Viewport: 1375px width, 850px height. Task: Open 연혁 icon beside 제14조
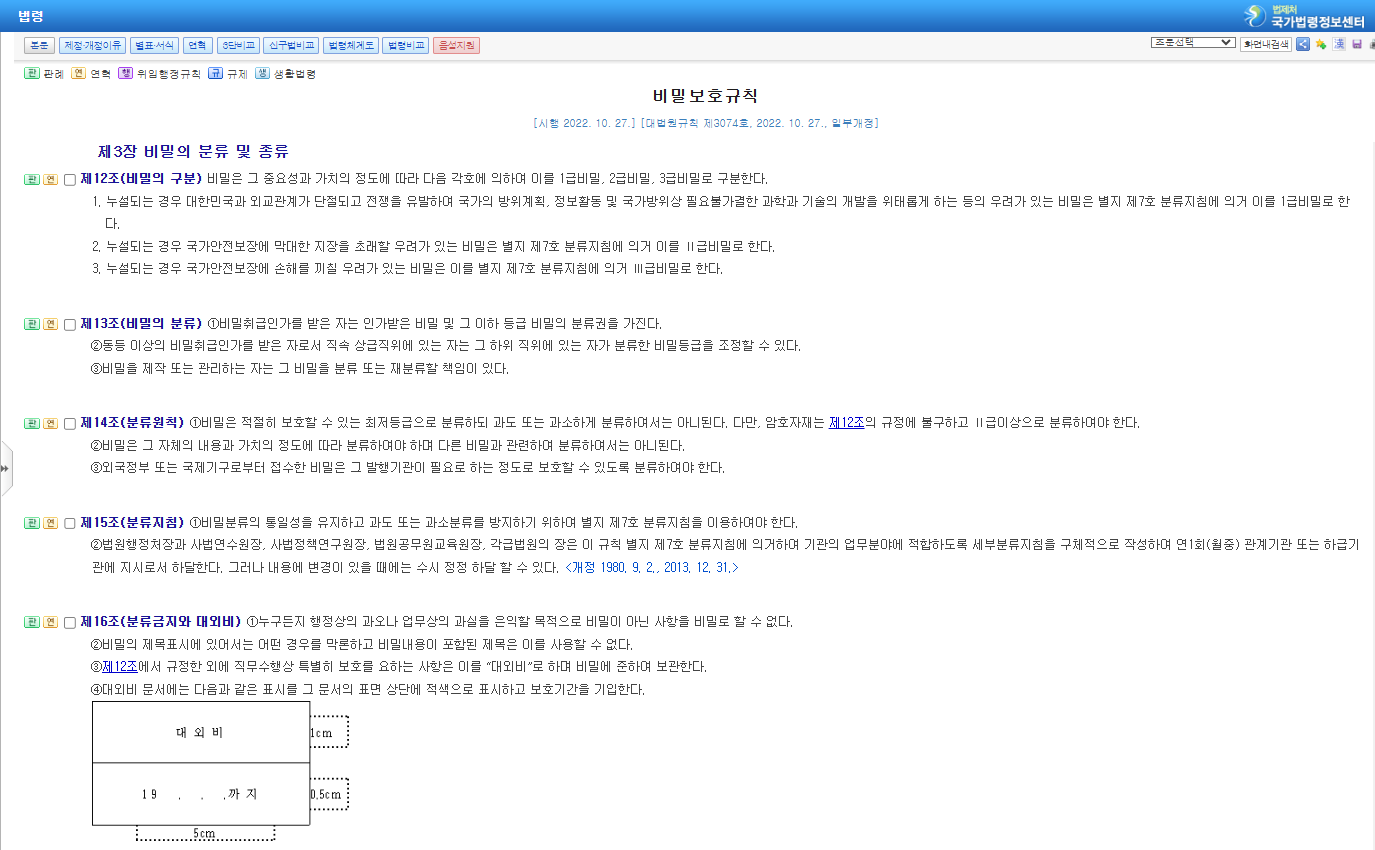(50, 423)
